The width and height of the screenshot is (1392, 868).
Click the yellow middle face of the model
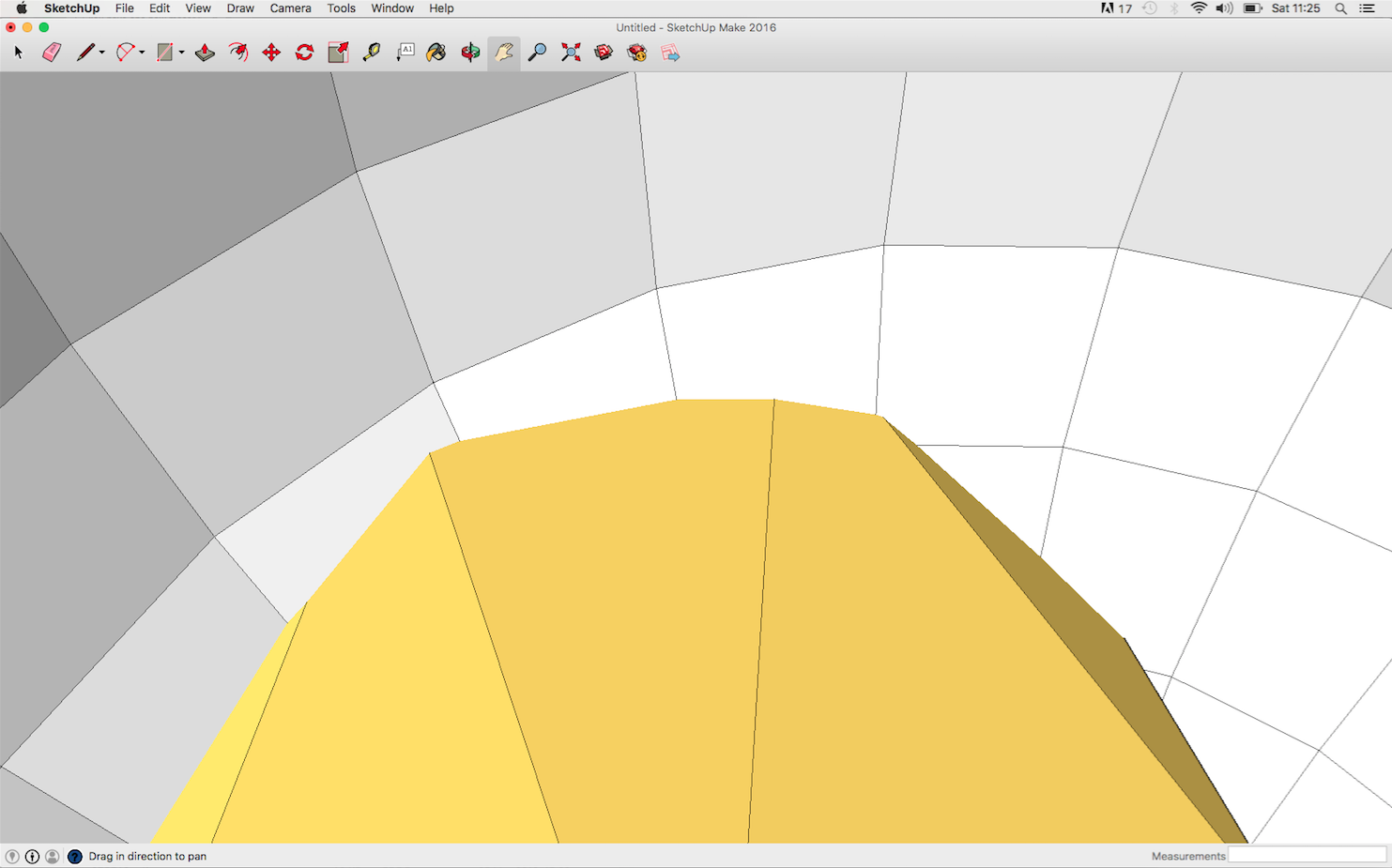(x=620, y=610)
